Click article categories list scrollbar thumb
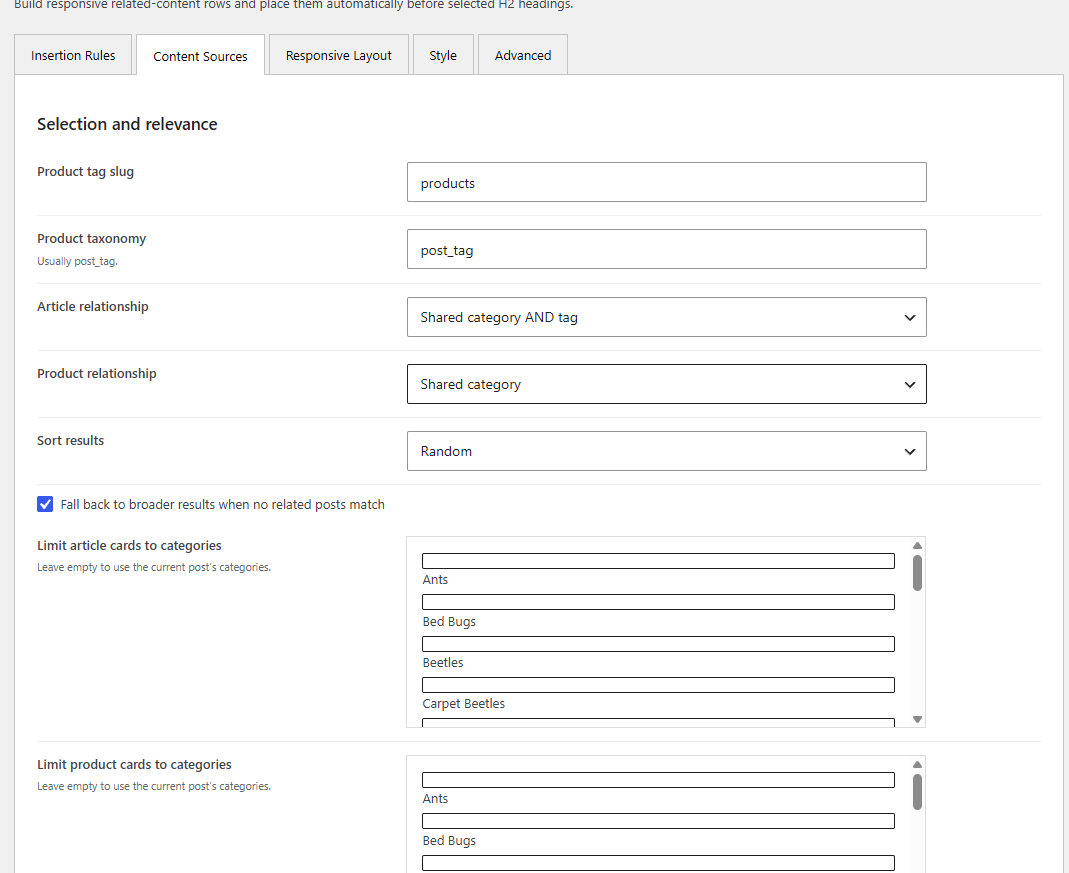 coord(917,573)
